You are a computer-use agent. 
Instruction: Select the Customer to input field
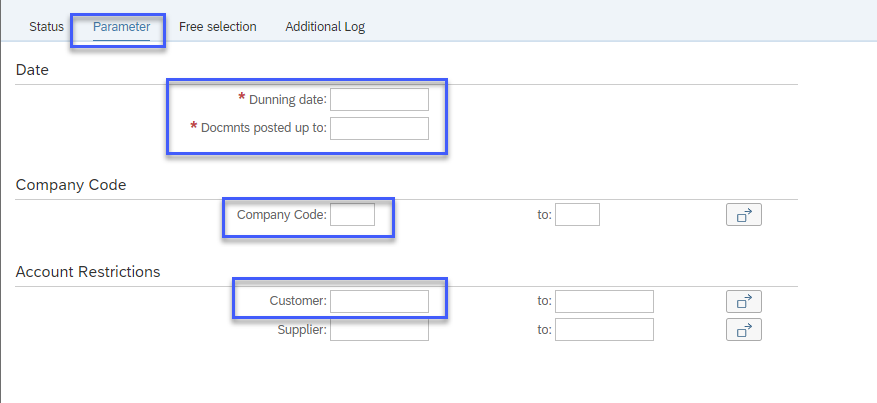click(x=604, y=301)
